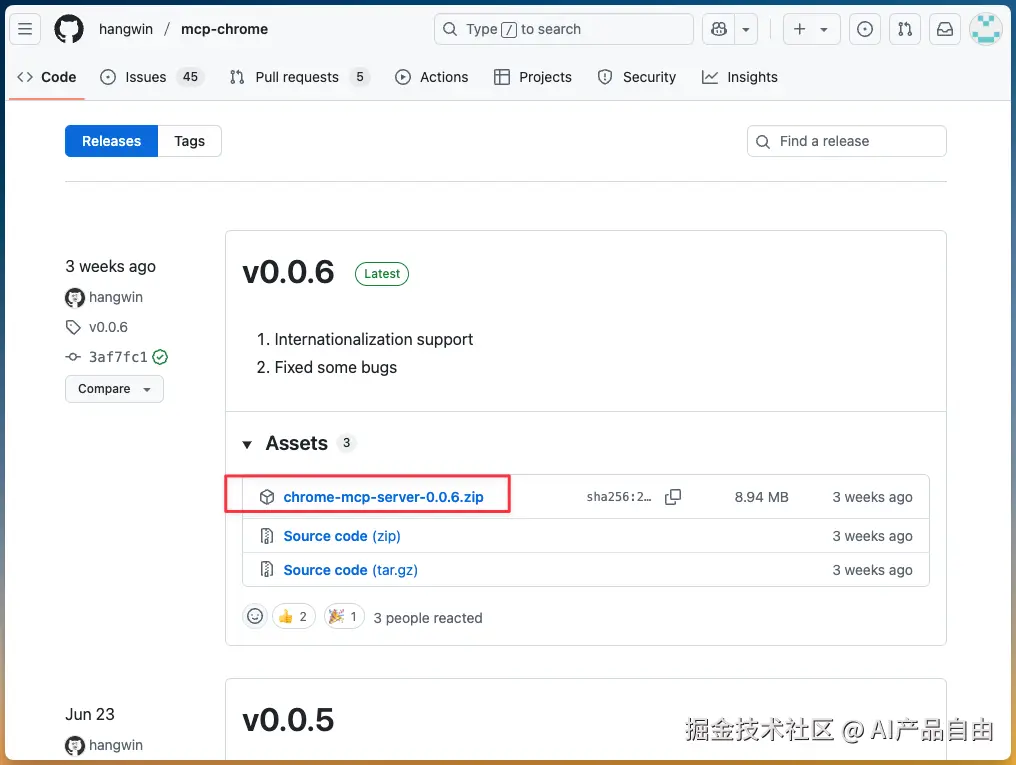Viewport: 1016px width, 765px height.
Task: Click the sha256:2… hash text
Action: (619, 497)
